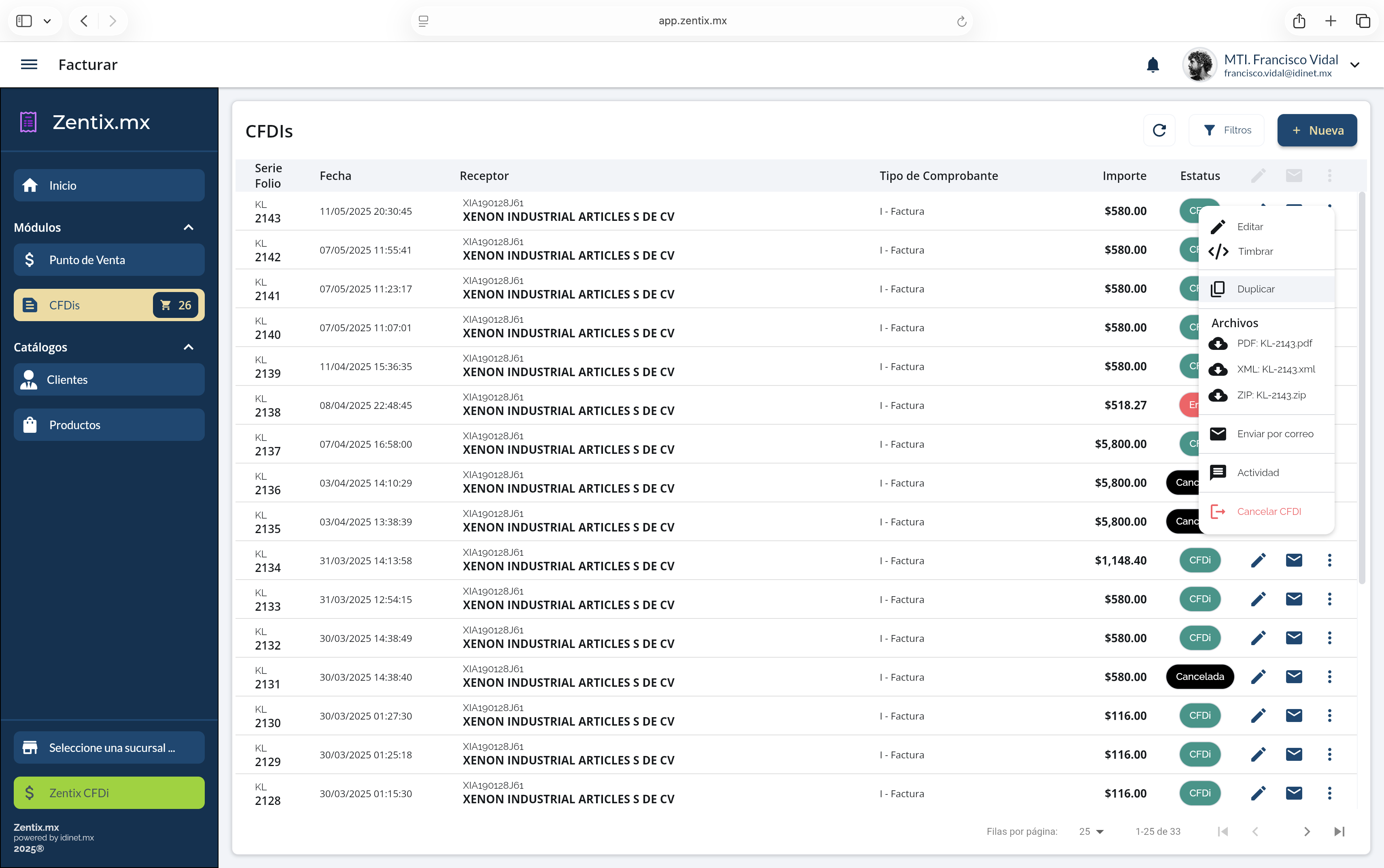Image resolution: width=1384 pixels, height=868 pixels.
Task: Click pencil edit icon for folio 2134
Action: coord(1258,560)
